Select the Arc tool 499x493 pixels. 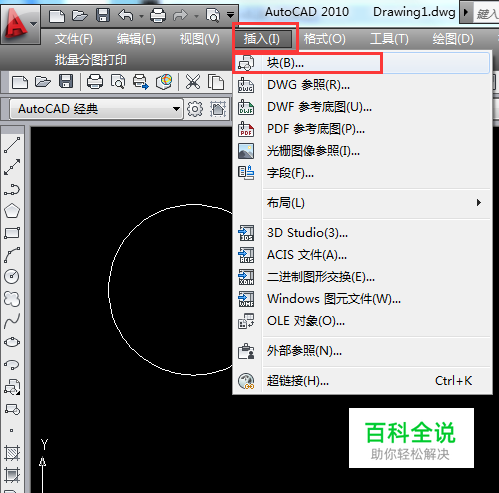coord(12,255)
